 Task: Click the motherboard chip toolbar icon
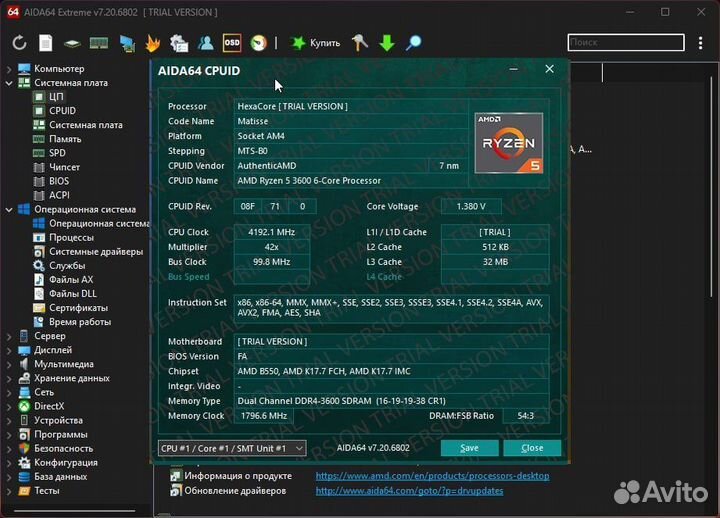pyautogui.click(x=72, y=44)
